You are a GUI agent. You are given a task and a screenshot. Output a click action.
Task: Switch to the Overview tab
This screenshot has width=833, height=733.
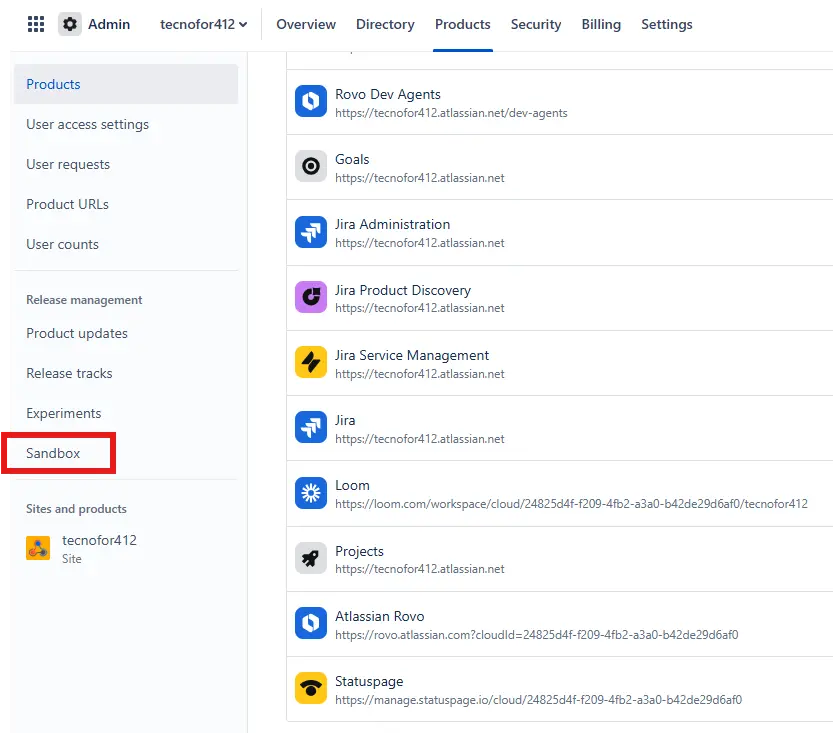[x=306, y=24]
